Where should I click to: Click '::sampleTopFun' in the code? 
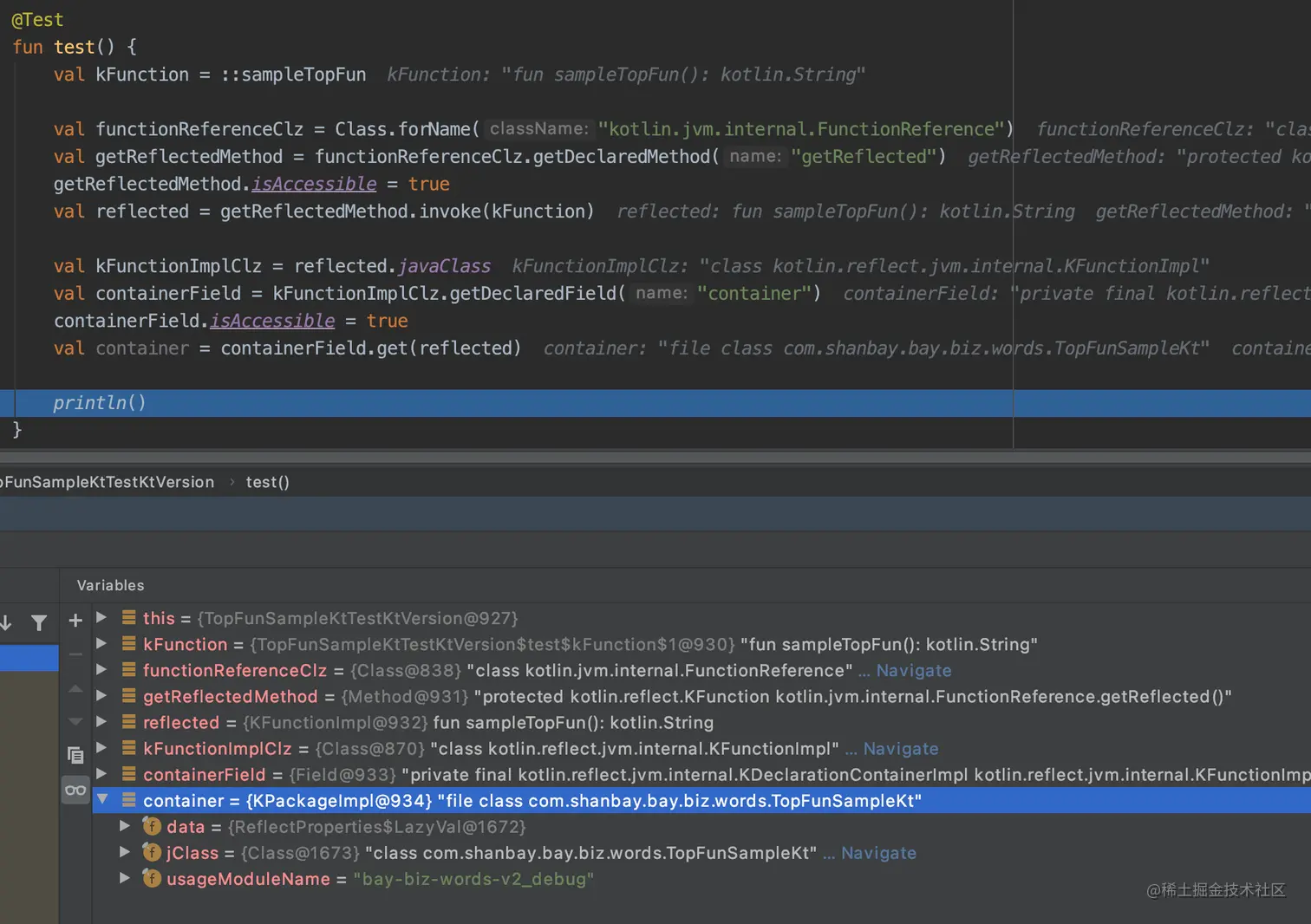293,75
